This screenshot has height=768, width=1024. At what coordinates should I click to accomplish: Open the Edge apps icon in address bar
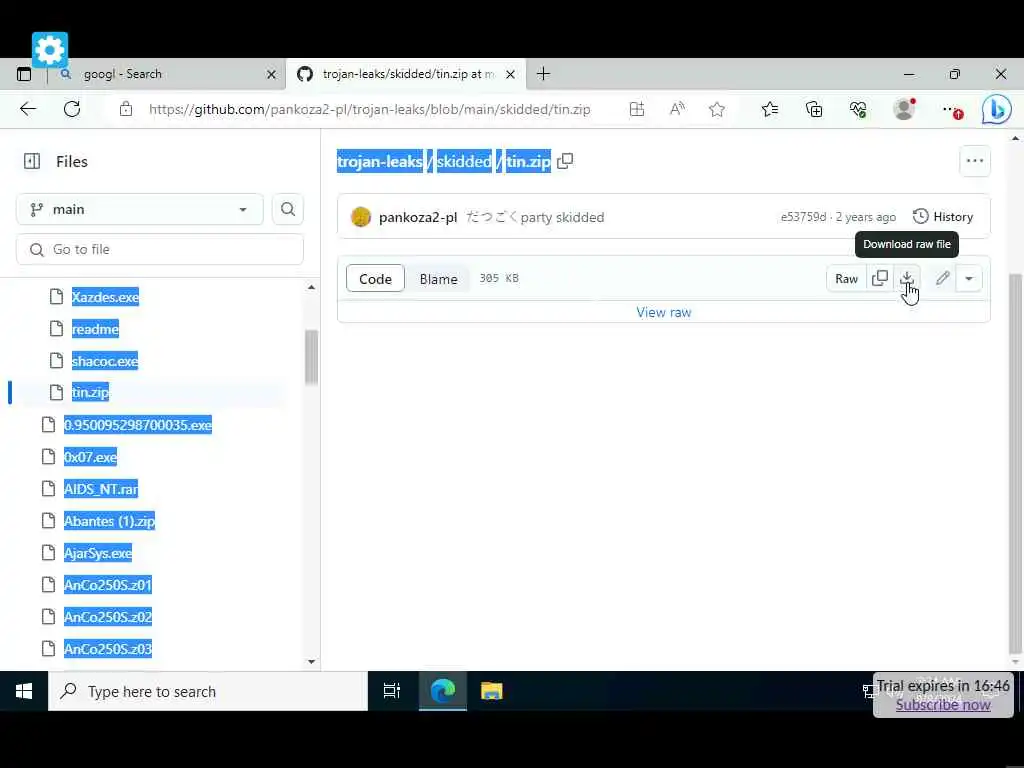[637, 109]
